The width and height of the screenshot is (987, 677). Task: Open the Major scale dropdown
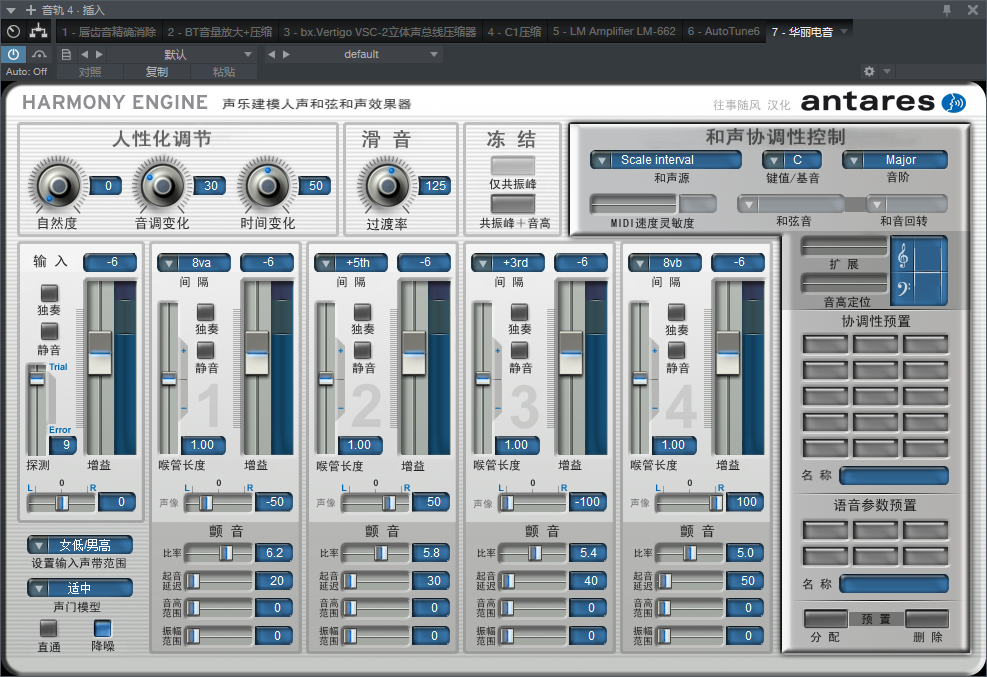[x=895, y=160]
